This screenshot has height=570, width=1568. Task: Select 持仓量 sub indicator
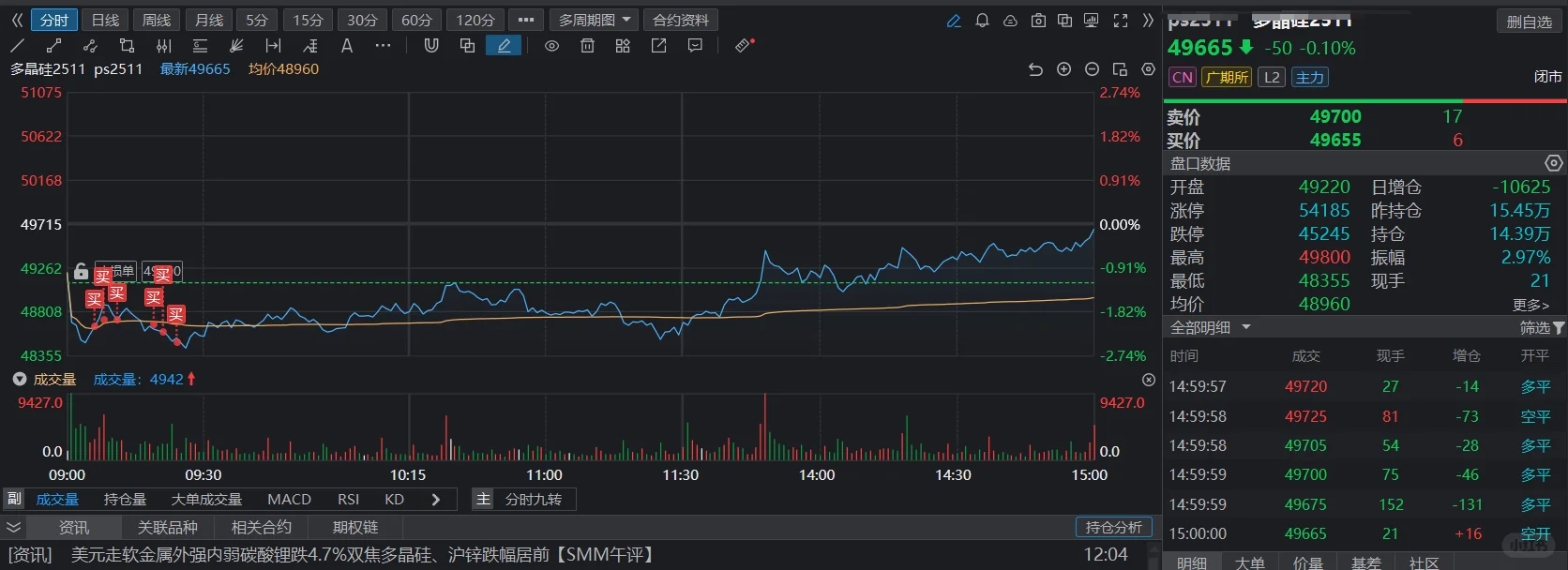click(x=125, y=500)
